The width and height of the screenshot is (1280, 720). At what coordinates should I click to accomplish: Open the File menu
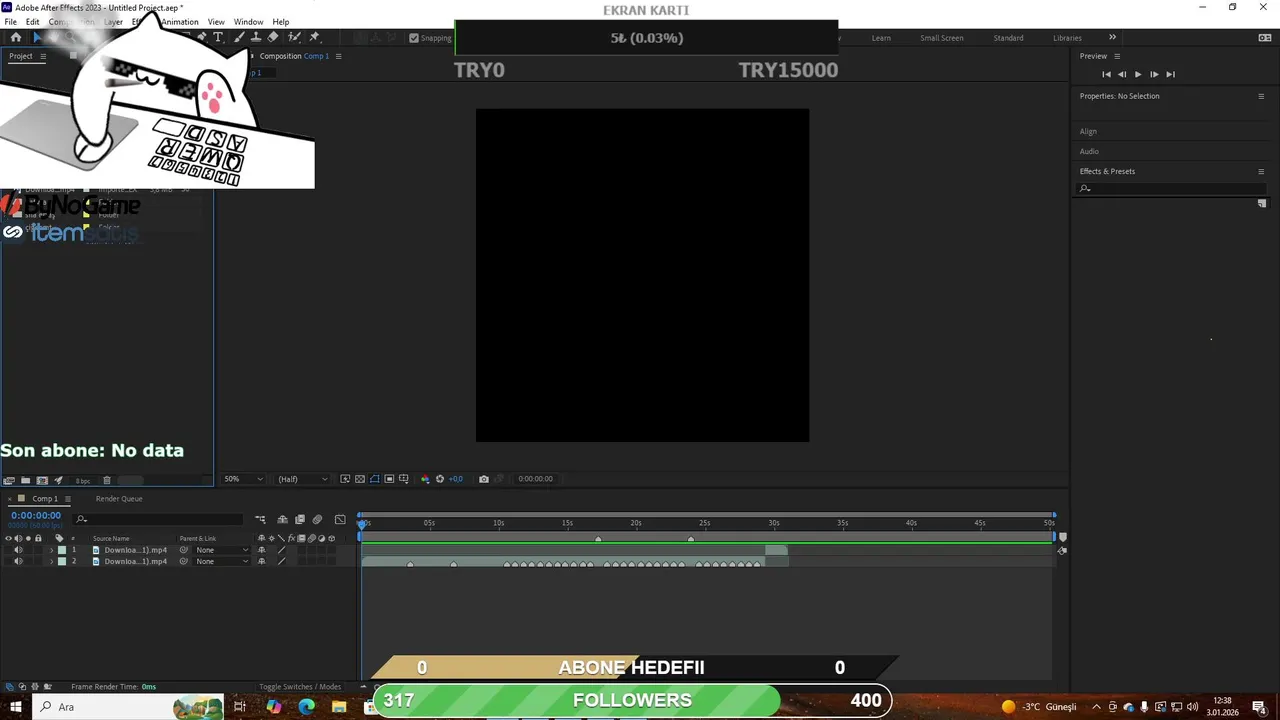pyautogui.click(x=10, y=22)
